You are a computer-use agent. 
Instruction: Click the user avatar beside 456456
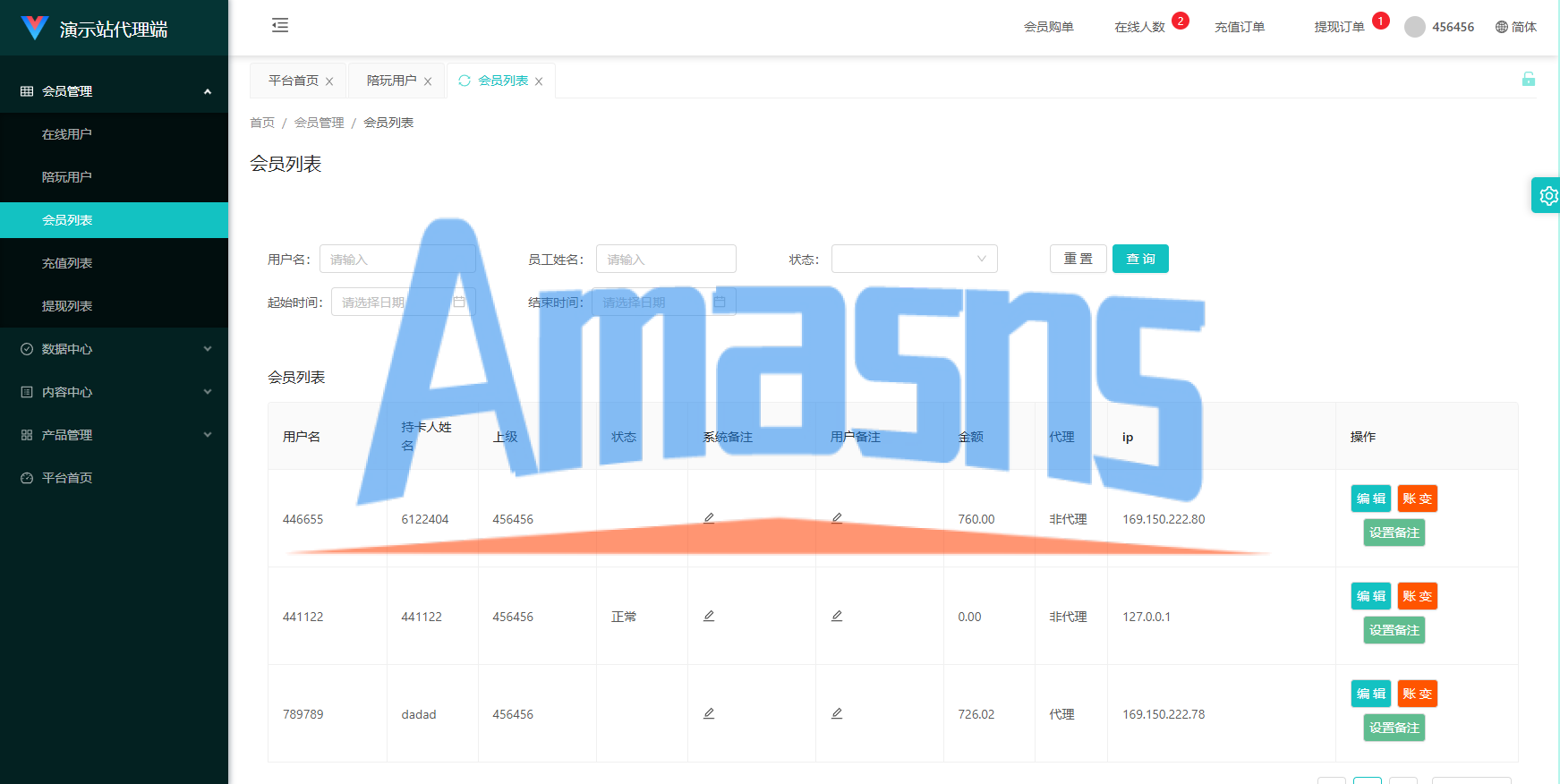pyautogui.click(x=1415, y=27)
